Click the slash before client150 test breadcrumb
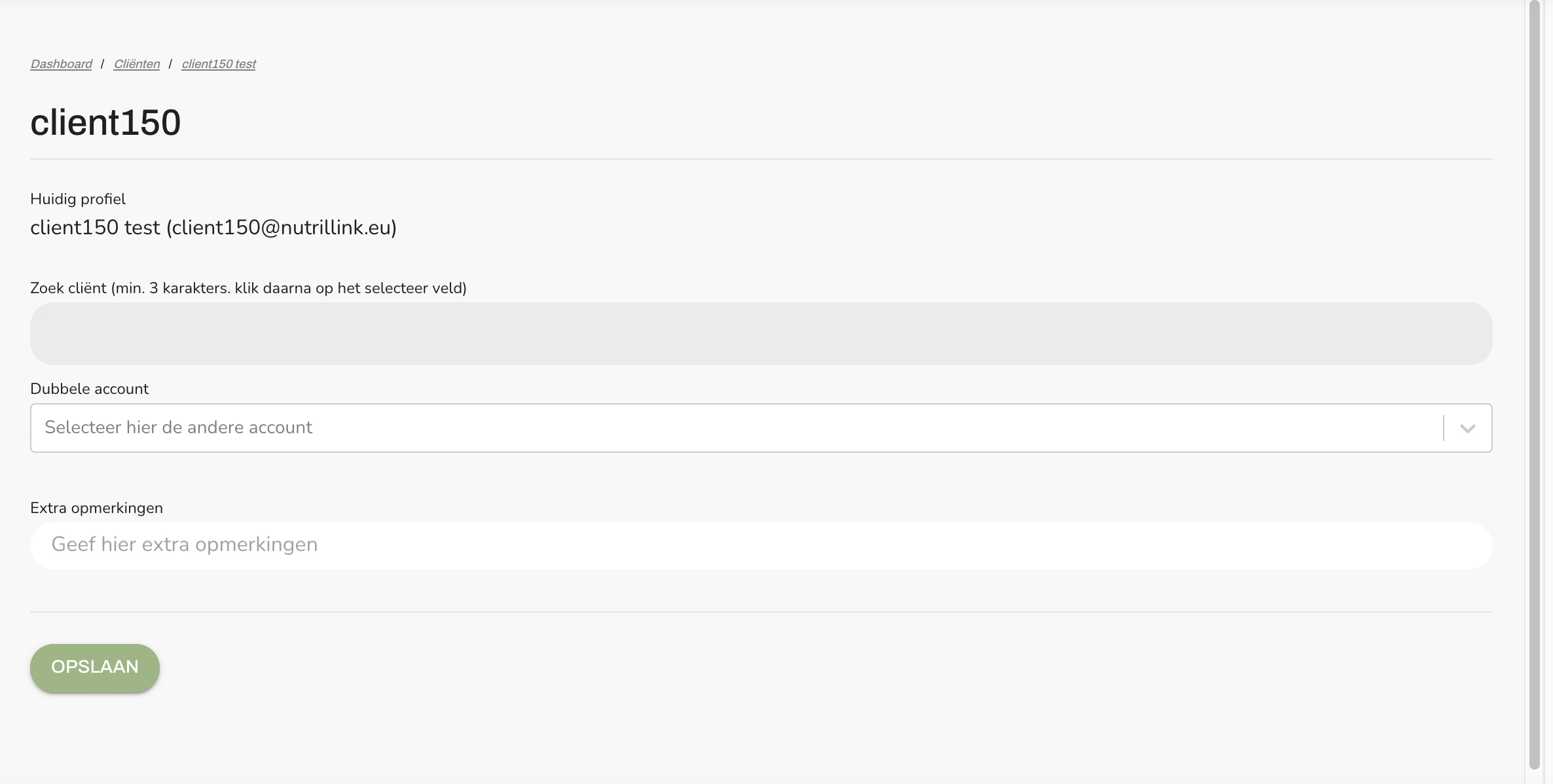Screen dimensions: 1553x784 [x=170, y=64]
